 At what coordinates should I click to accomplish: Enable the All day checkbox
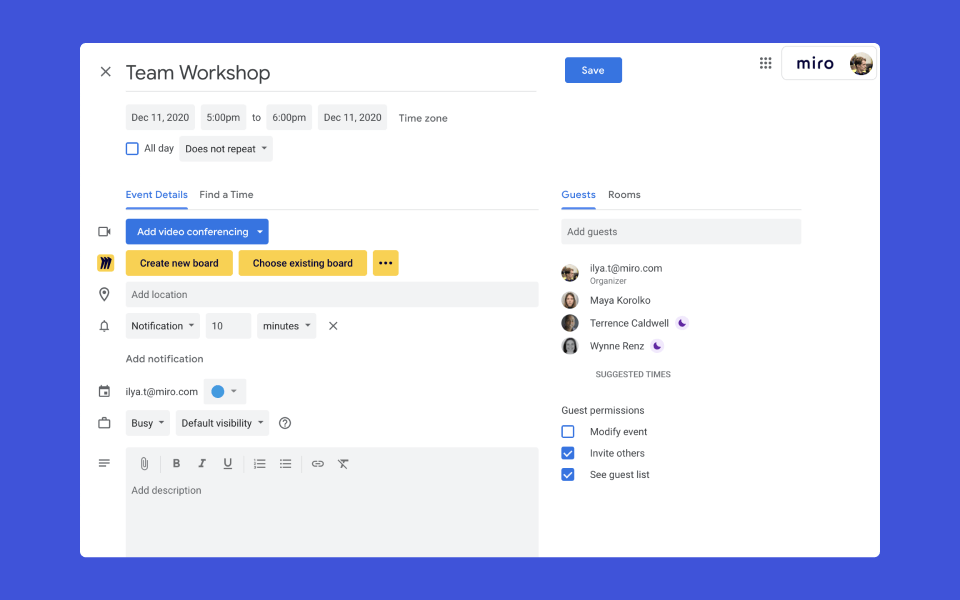tap(132, 149)
